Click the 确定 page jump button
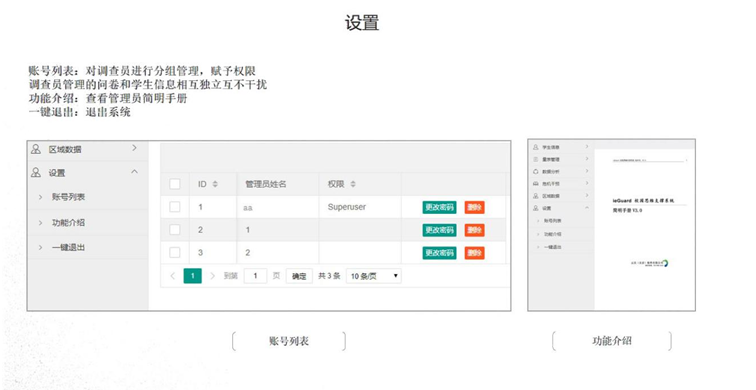This screenshot has height=390, width=756. [x=299, y=276]
